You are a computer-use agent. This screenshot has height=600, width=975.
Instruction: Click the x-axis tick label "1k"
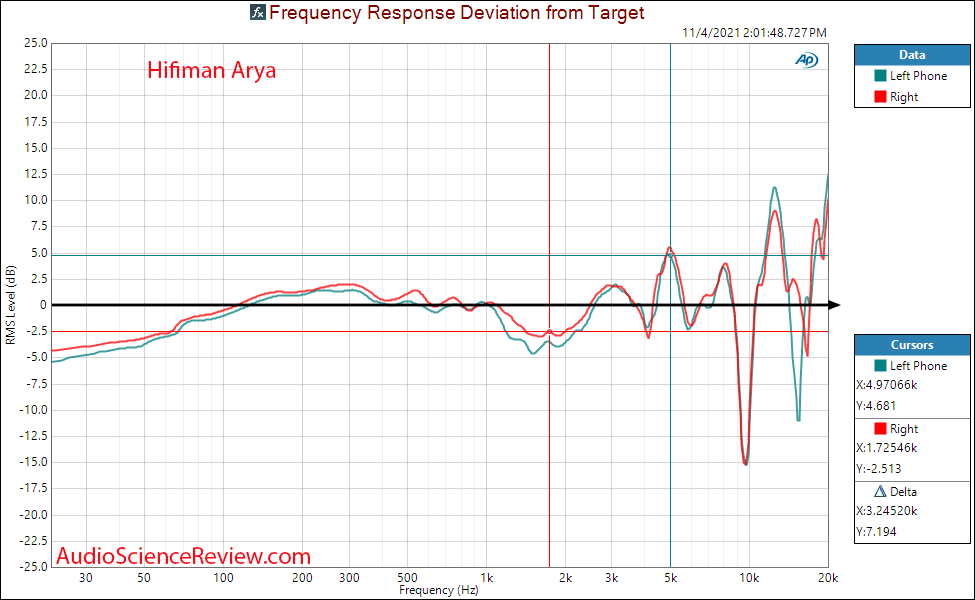[x=486, y=578]
